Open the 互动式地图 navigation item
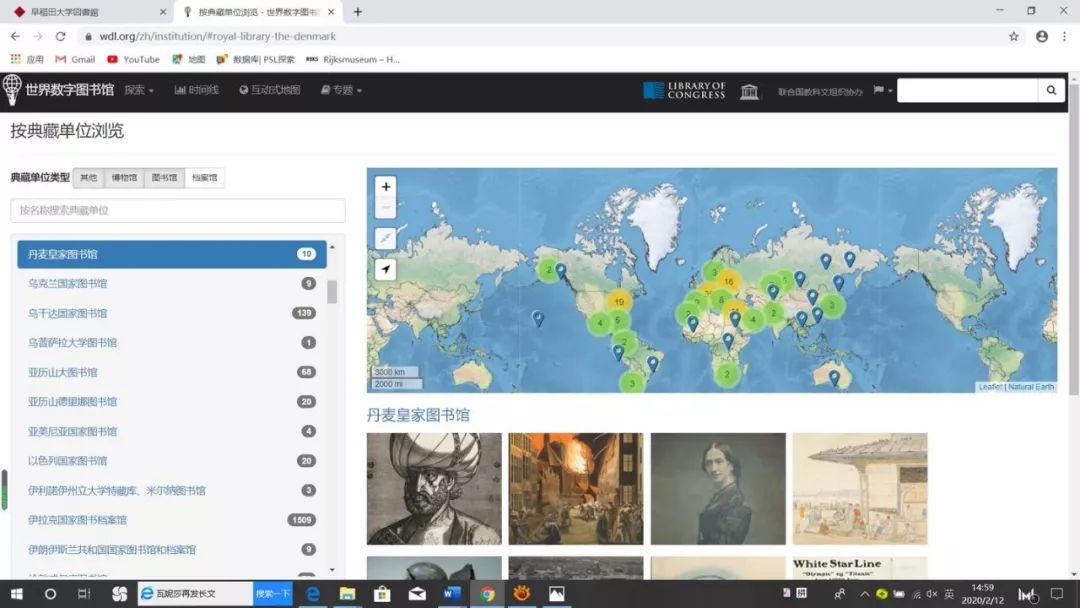This screenshot has width=1080, height=608. pos(270,90)
